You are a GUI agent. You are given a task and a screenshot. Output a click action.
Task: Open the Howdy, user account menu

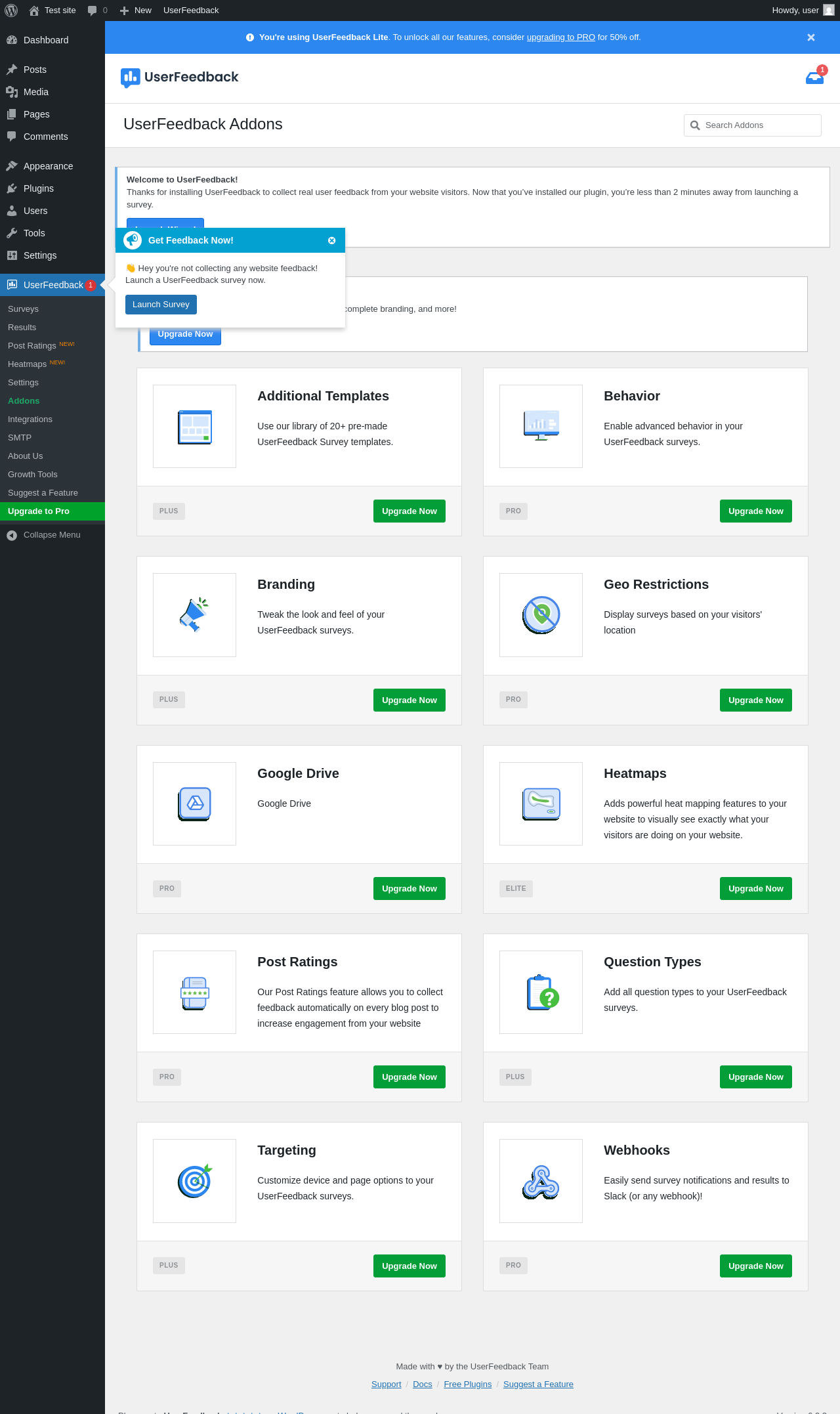click(x=803, y=11)
